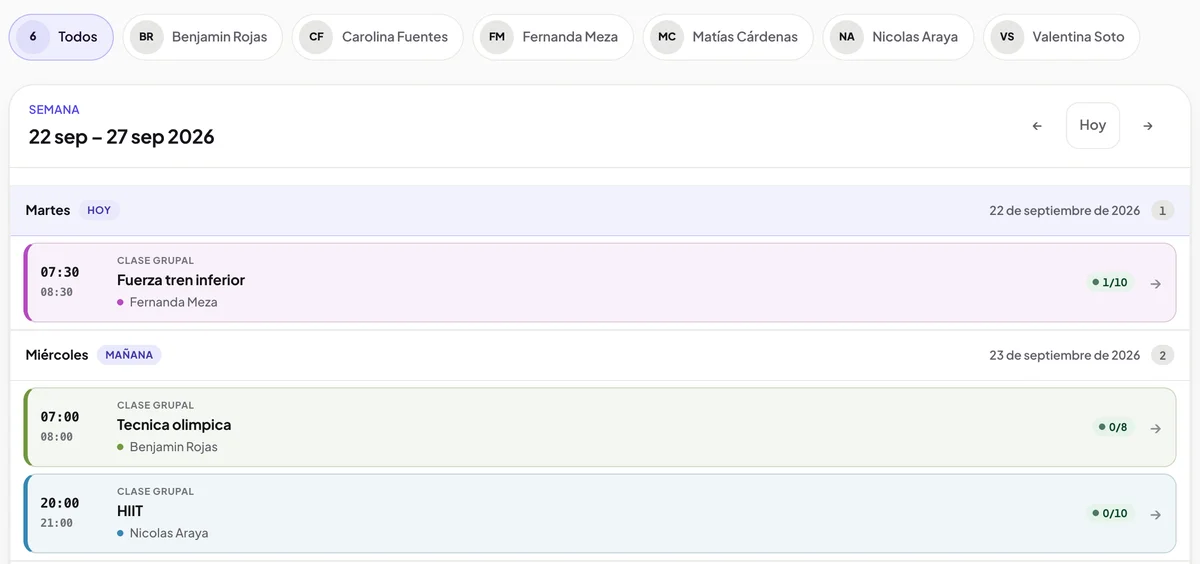Click the 21:00 end time
The height and width of the screenshot is (564, 1200).
(x=57, y=523)
